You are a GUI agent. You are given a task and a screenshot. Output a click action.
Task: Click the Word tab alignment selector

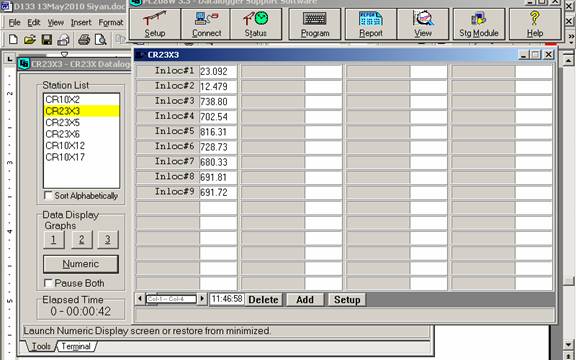(10, 59)
